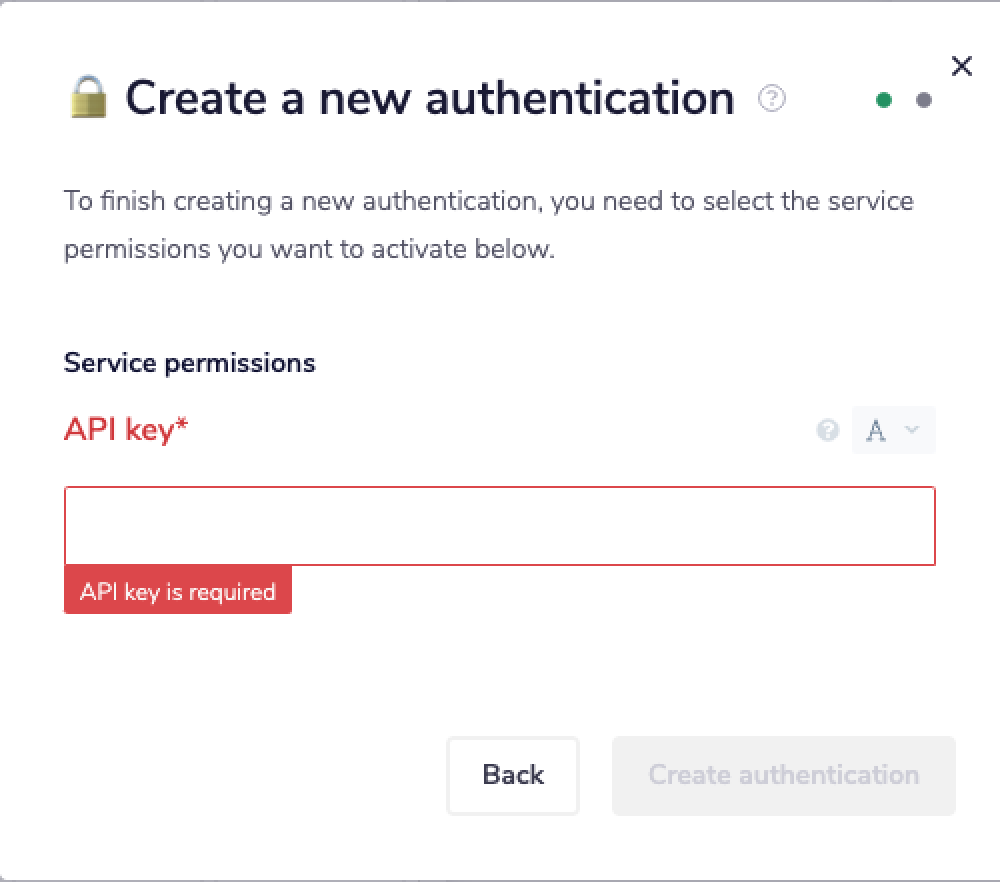
Task: Close the authentication dialog with X
Action: (x=961, y=66)
